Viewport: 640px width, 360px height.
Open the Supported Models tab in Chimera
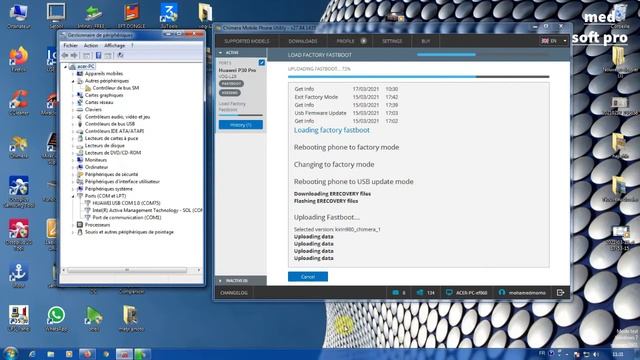click(x=247, y=41)
